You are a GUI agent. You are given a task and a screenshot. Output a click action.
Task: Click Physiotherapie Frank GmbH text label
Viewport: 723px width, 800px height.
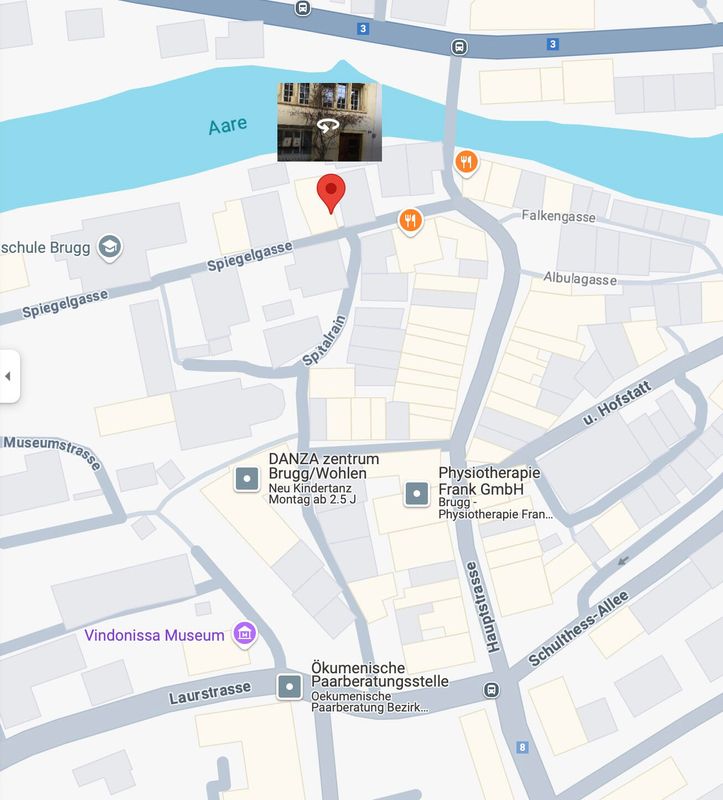[x=489, y=481]
